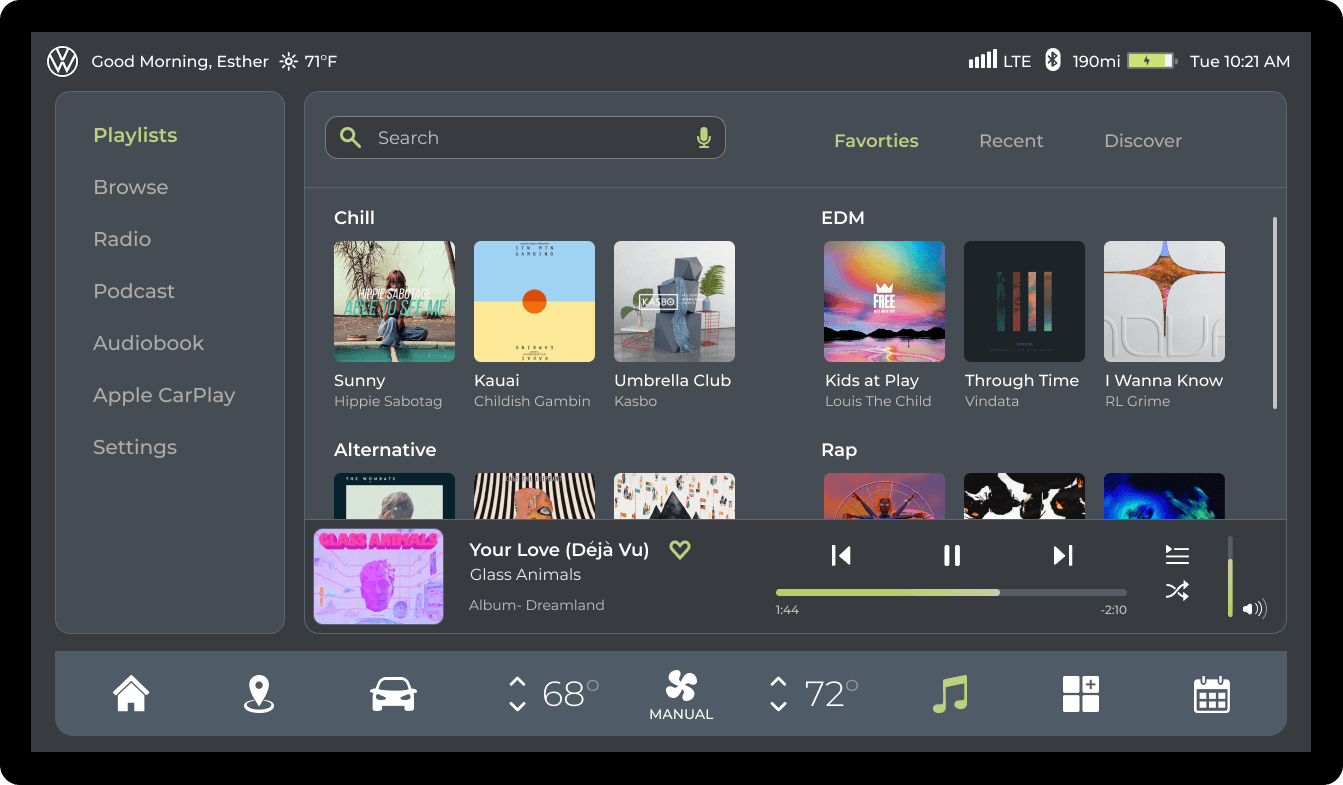The width and height of the screenshot is (1343, 785).
Task: Pause the current song
Action: coord(952,555)
